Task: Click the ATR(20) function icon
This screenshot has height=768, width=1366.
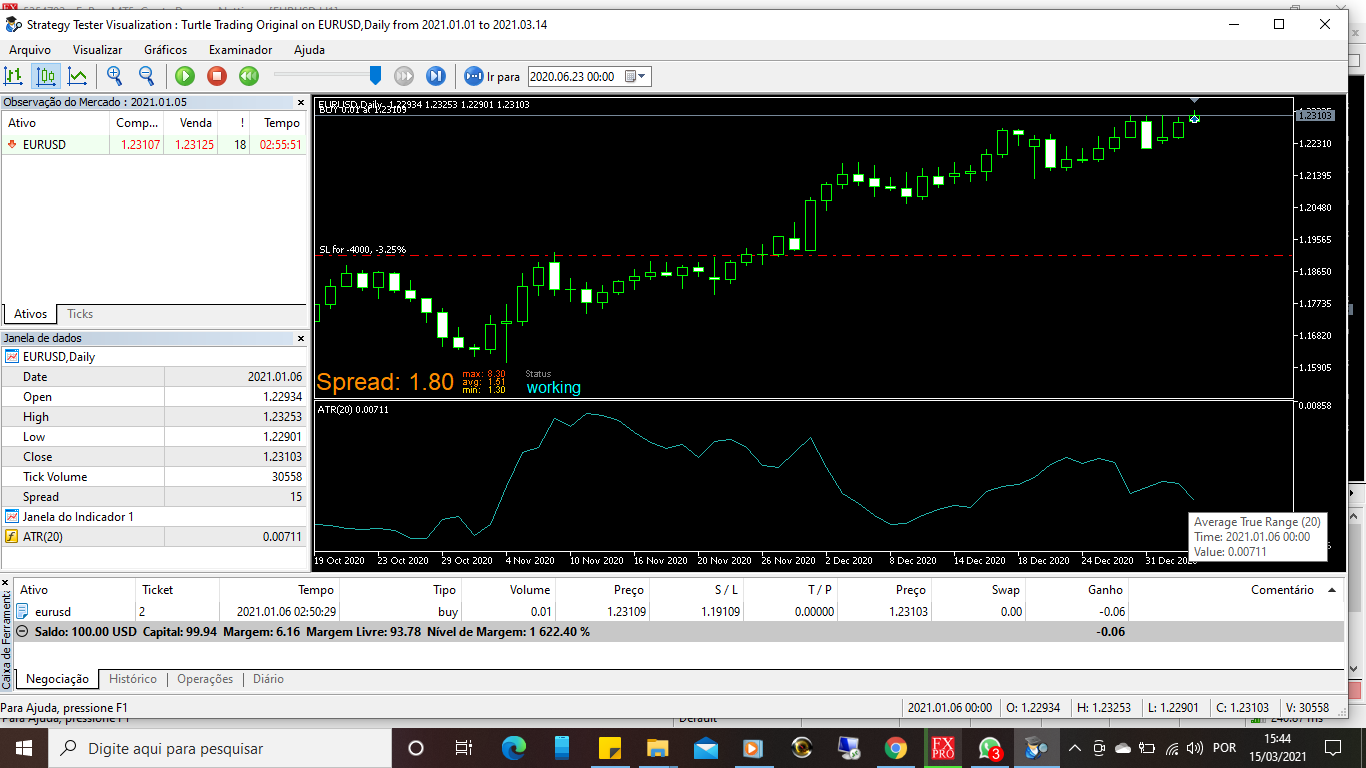Action: [12, 537]
